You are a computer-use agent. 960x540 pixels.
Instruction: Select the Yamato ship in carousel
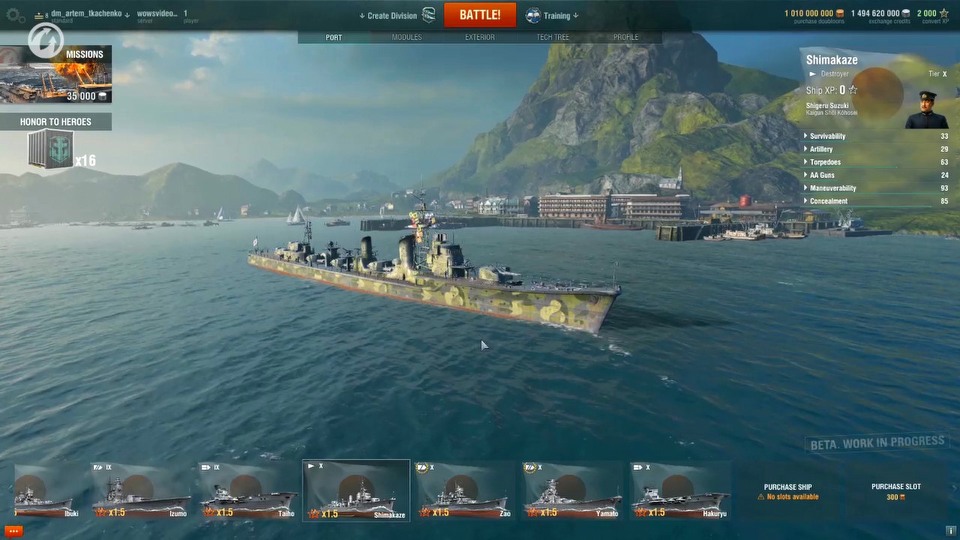[572, 490]
